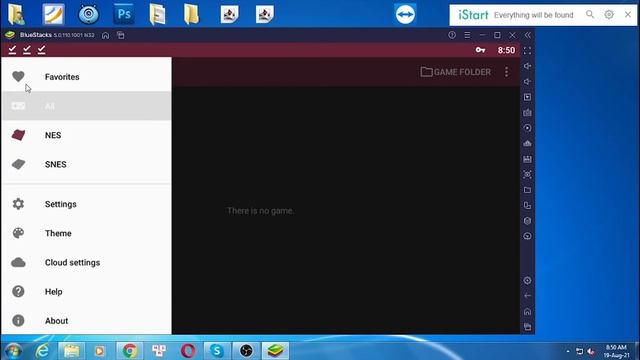Open the Help entry
The height and width of the screenshot is (360, 640).
coord(86,291)
